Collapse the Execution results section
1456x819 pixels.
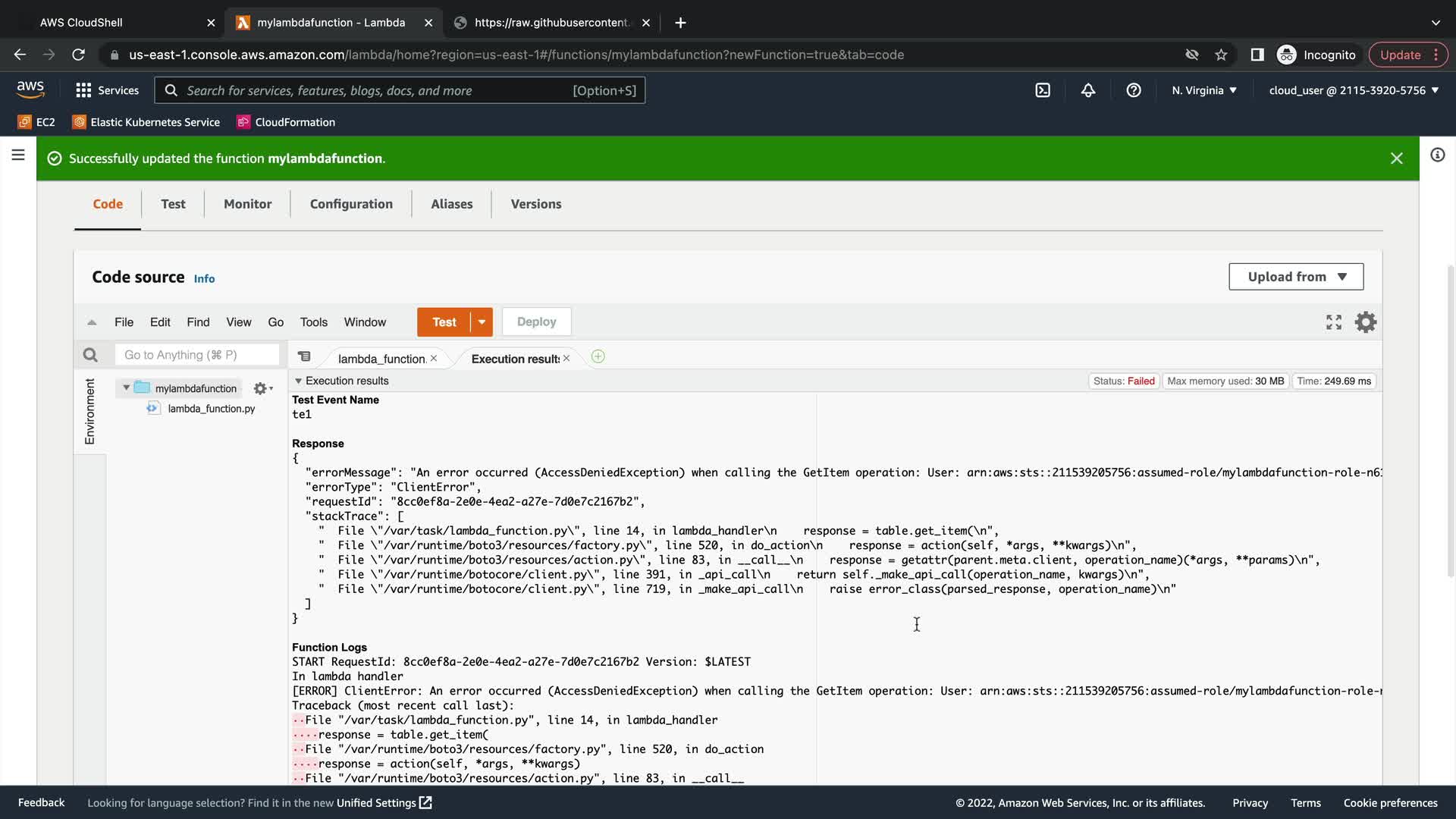[298, 381]
